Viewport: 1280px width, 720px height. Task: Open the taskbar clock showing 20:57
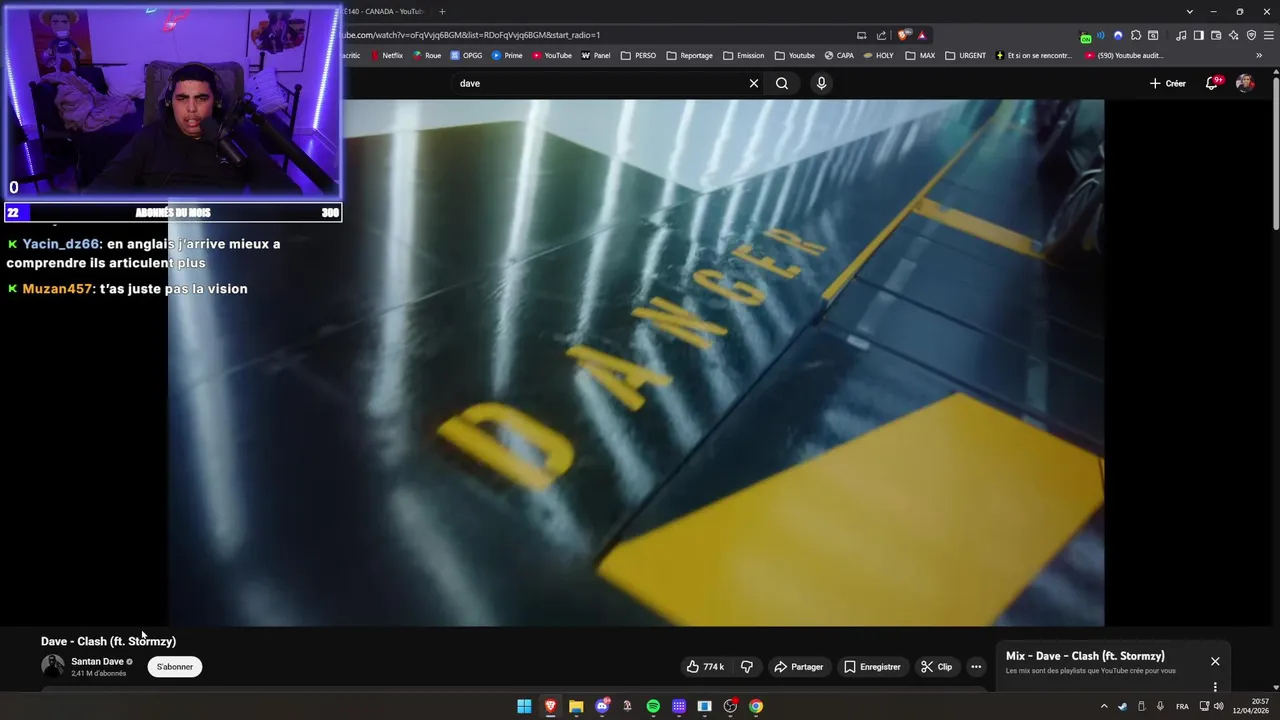[x=1252, y=706]
